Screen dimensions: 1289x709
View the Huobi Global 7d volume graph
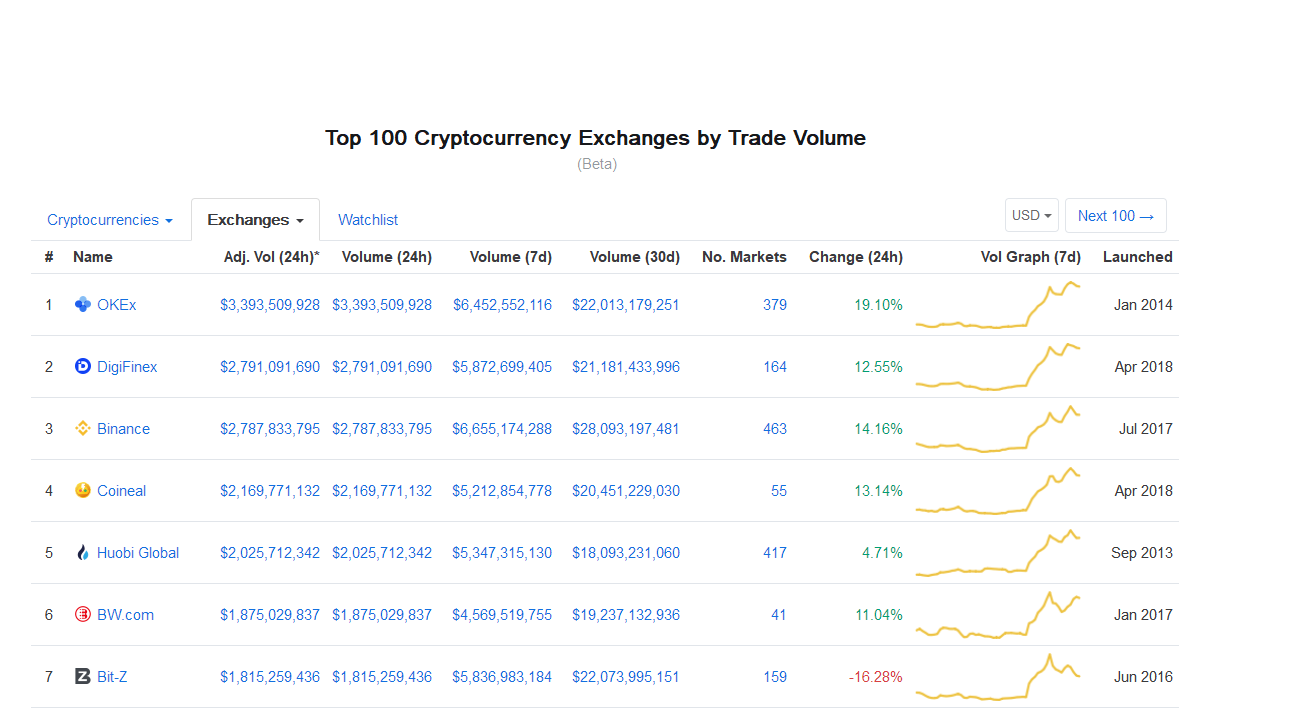pos(998,553)
